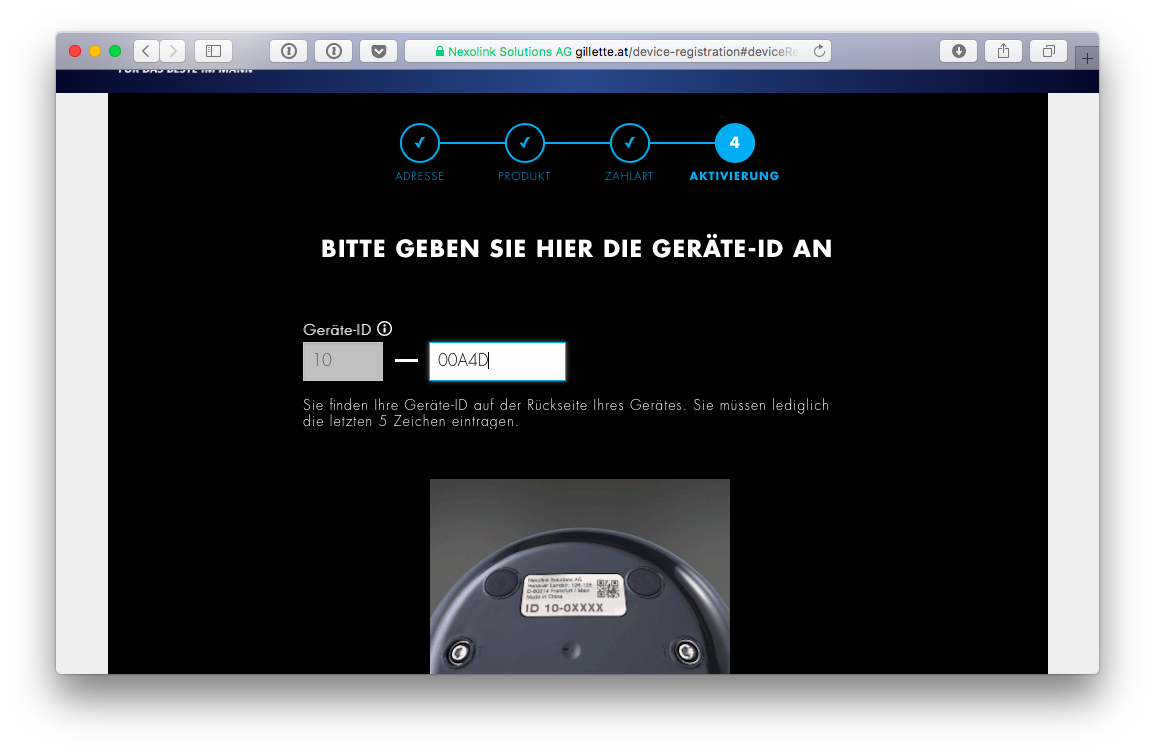The height and width of the screenshot is (754, 1155).
Task: Go forward with Safari's forward arrow
Action: pyautogui.click(x=173, y=51)
